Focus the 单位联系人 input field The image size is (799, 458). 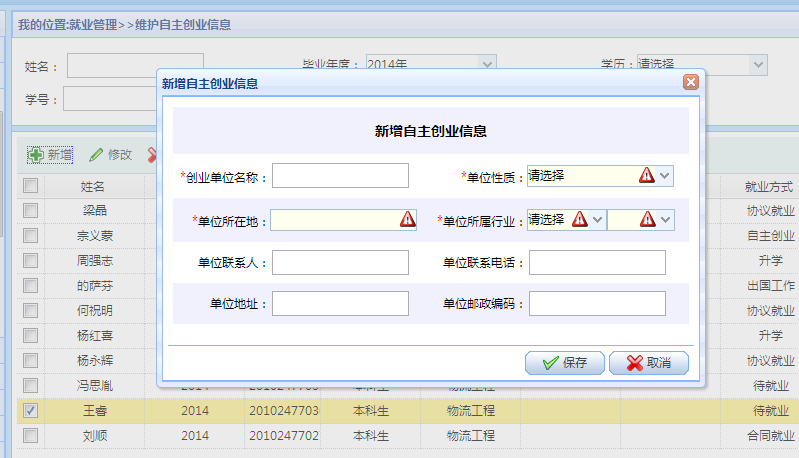[340, 262]
